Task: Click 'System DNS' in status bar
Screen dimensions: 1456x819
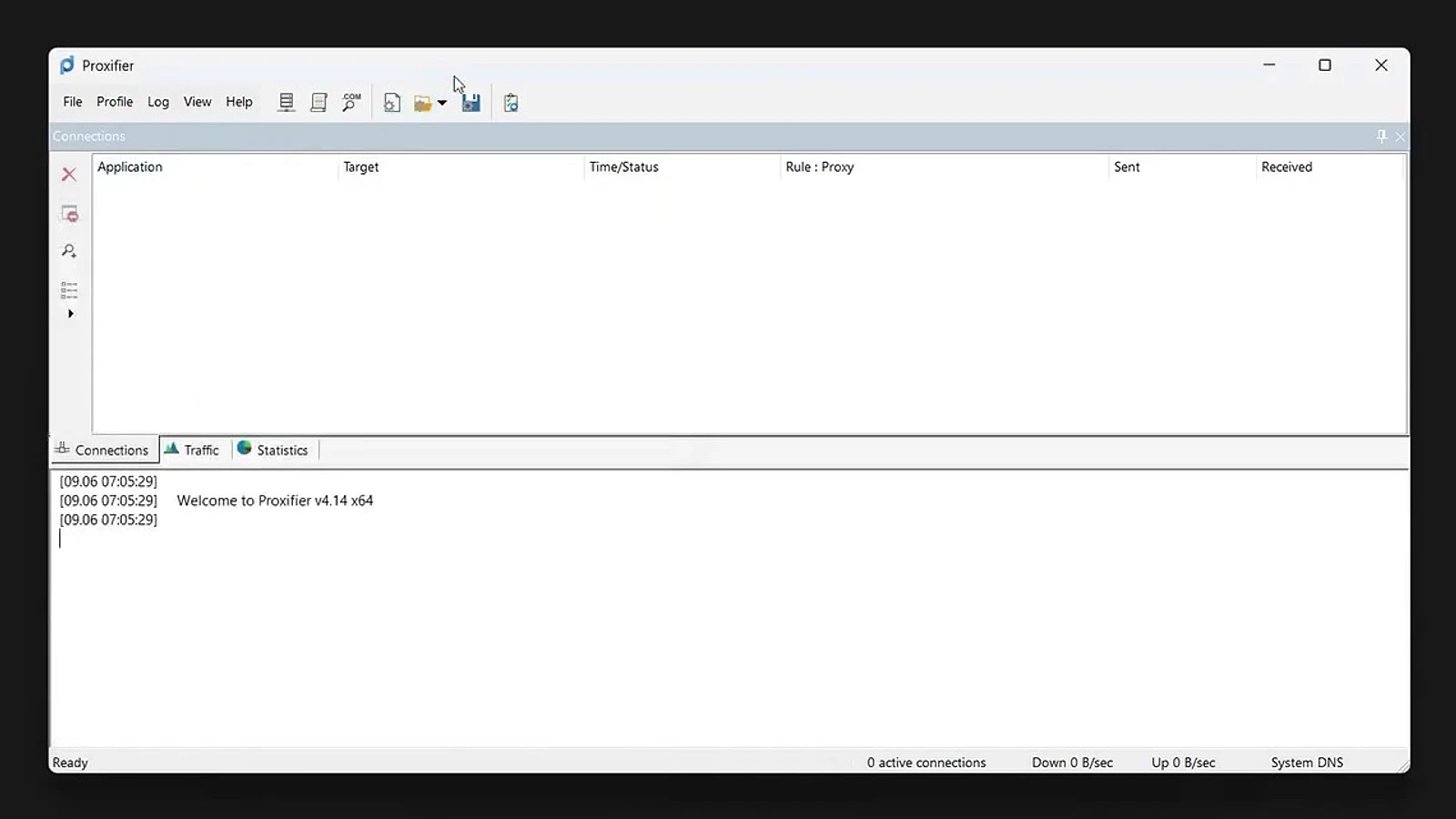Action: click(x=1307, y=763)
